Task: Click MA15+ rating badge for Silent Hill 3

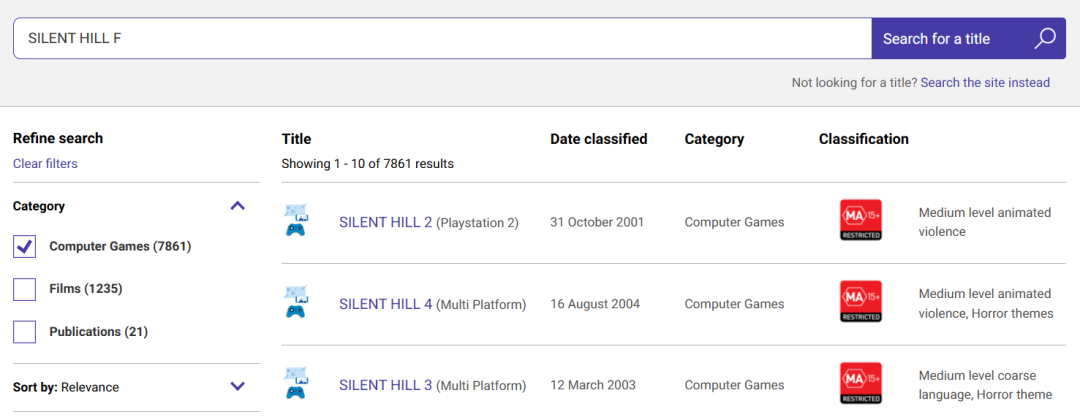Action: click(x=860, y=384)
